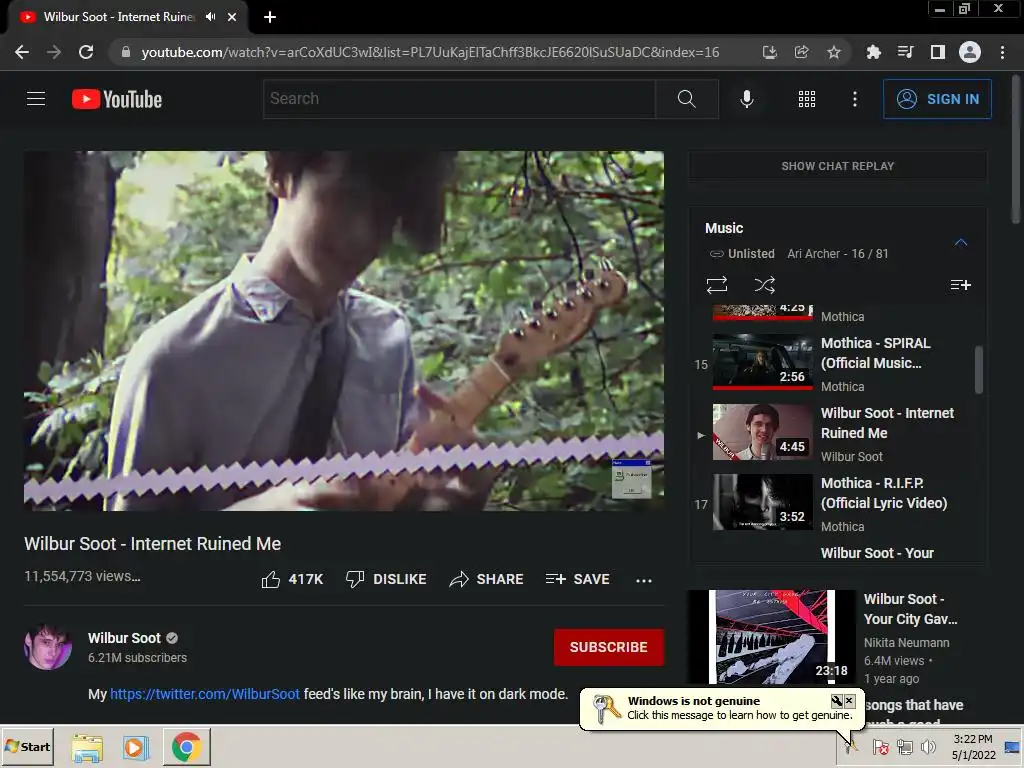Open Chrome extensions puzzle icon
Image resolution: width=1024 pixels, height=768 pixels.
point(873,52)
